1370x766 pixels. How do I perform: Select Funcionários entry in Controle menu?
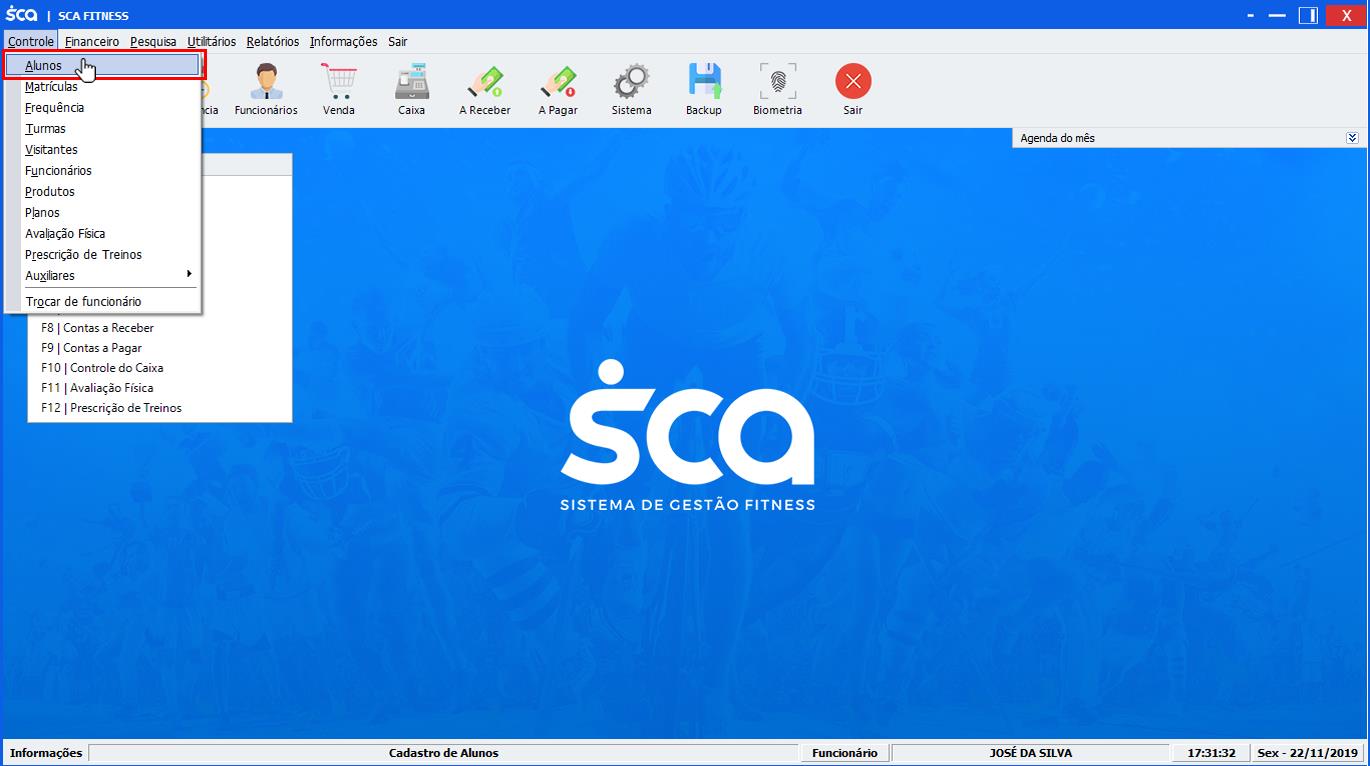click(x=110, y=171)
